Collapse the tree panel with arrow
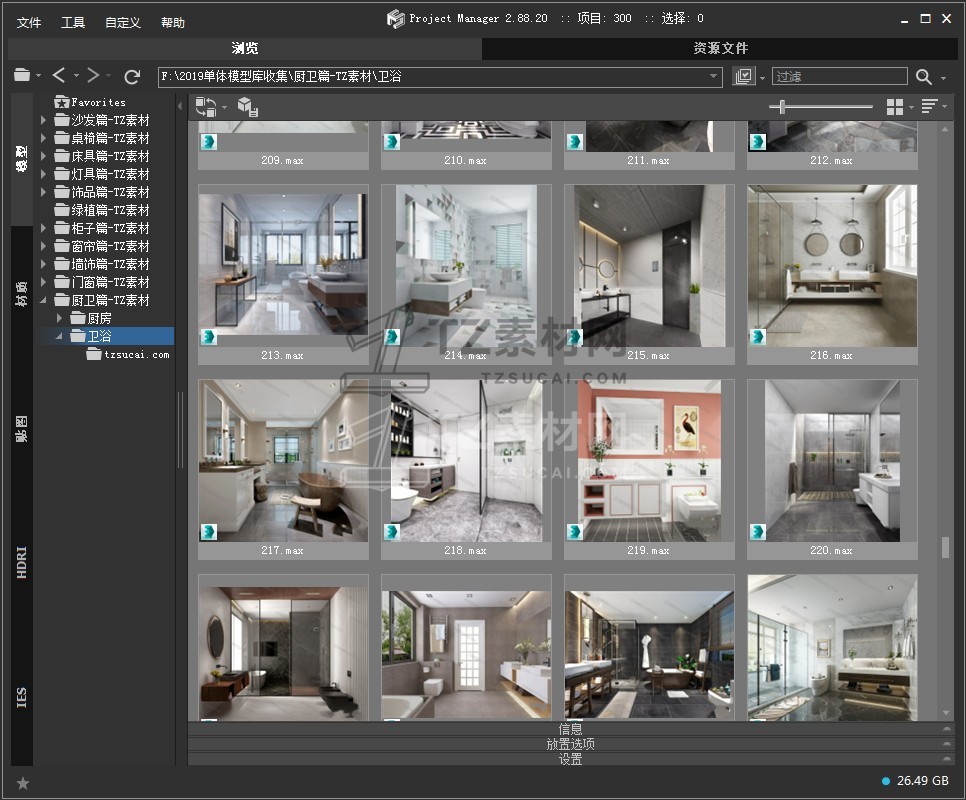The image size is (966, 800). click(x=181, y=104)
